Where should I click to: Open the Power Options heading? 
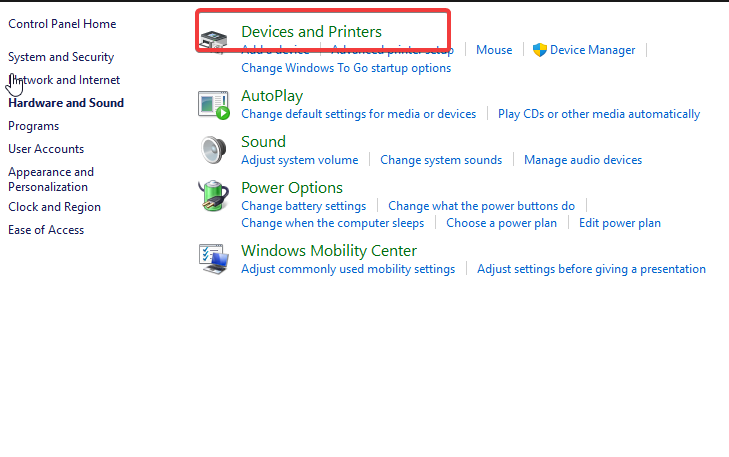coord(292,188)
